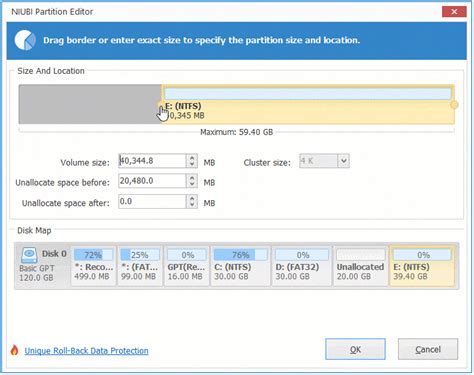Screen dimensions: 474x375
Task: Select the D: (FAT32) partition block
Action: (x=302, y=266)
